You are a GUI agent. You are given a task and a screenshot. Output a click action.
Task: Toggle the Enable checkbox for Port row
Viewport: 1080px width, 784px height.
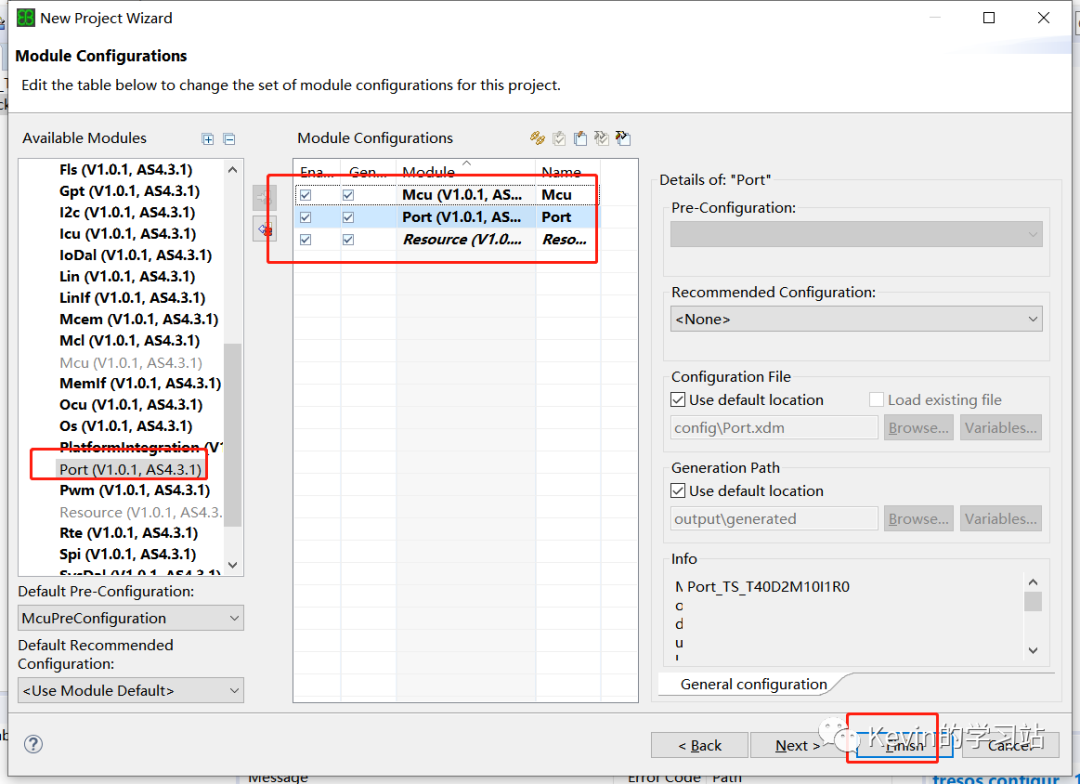[x=306, y=217]
